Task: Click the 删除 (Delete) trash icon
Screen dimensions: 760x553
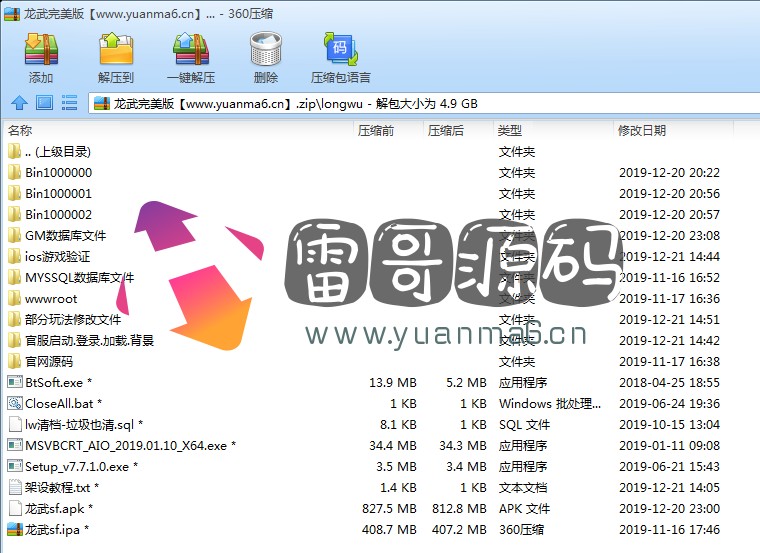Action: 266,49
